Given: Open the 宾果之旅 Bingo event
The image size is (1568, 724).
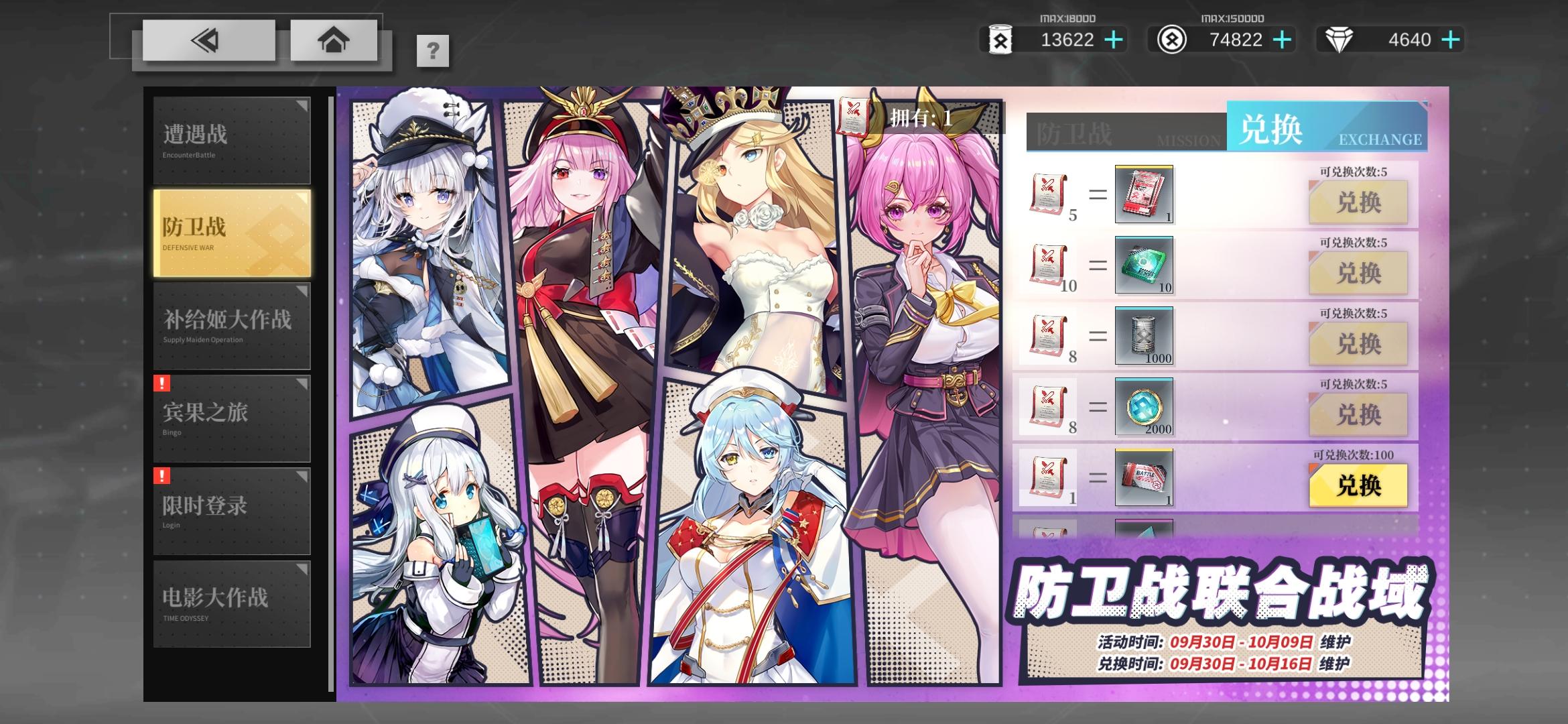Looking at the screenshot, I should [232, 418].
